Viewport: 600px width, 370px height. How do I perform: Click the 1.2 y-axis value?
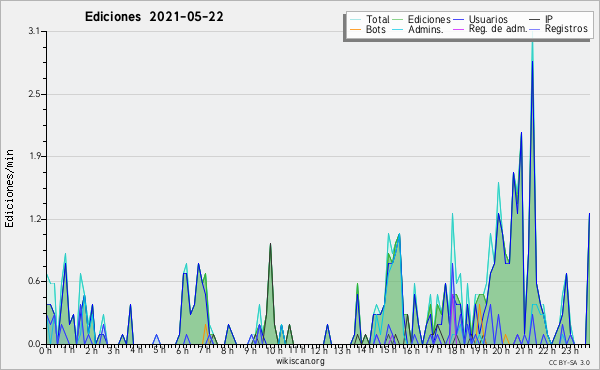[x=34, y=219]
